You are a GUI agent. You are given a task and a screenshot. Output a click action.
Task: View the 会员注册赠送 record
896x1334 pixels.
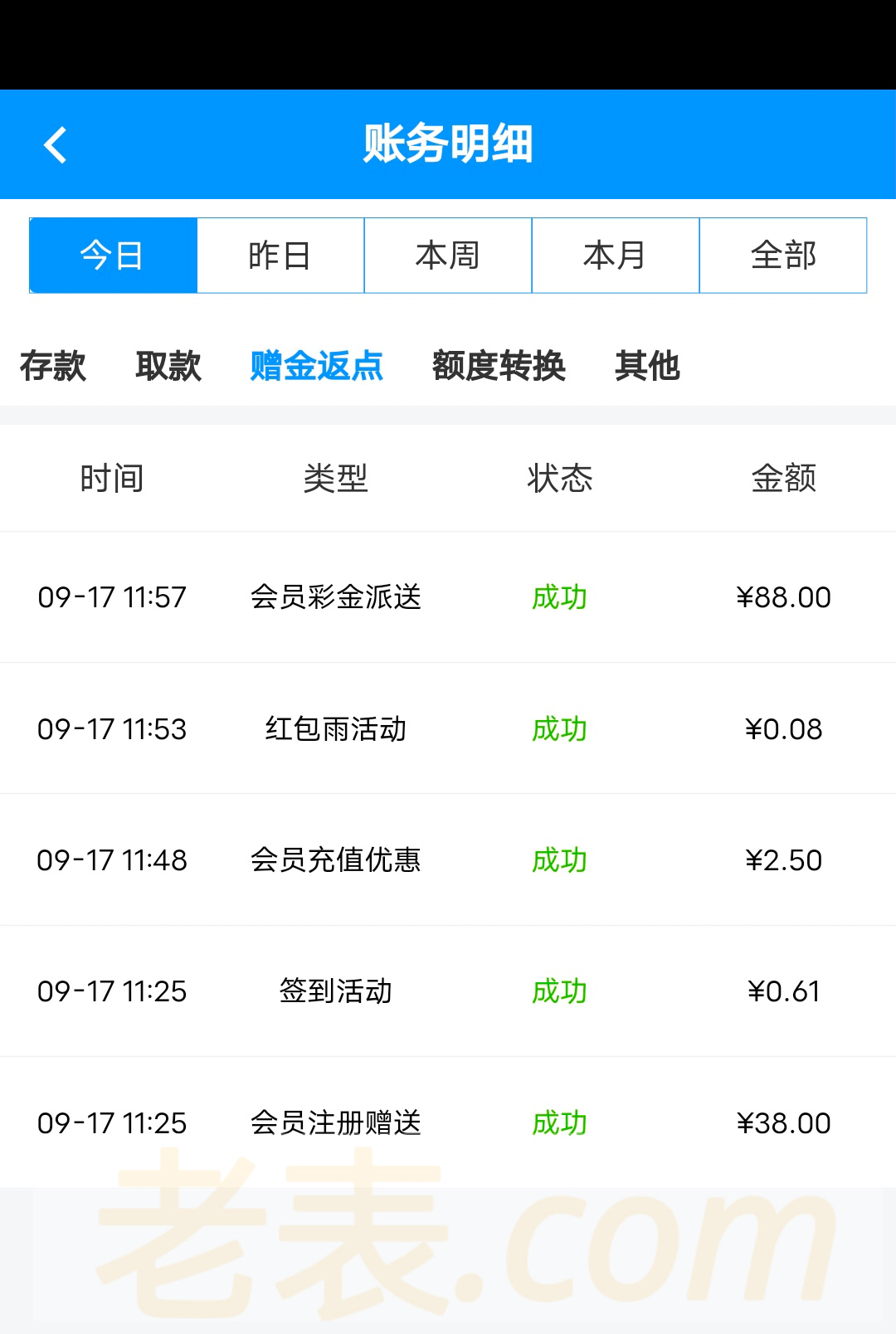pos(336,1123)
